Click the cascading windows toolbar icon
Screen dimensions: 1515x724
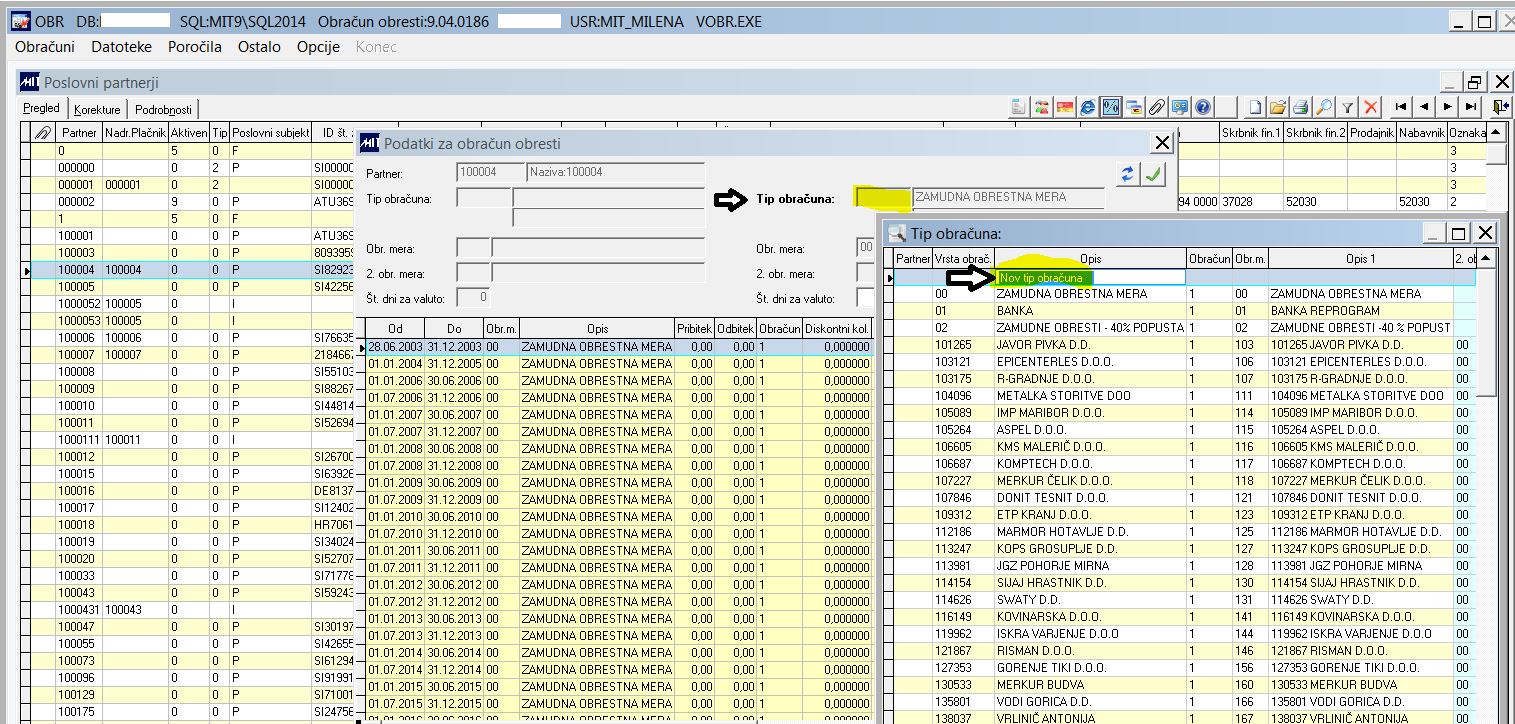[1134, 107]
